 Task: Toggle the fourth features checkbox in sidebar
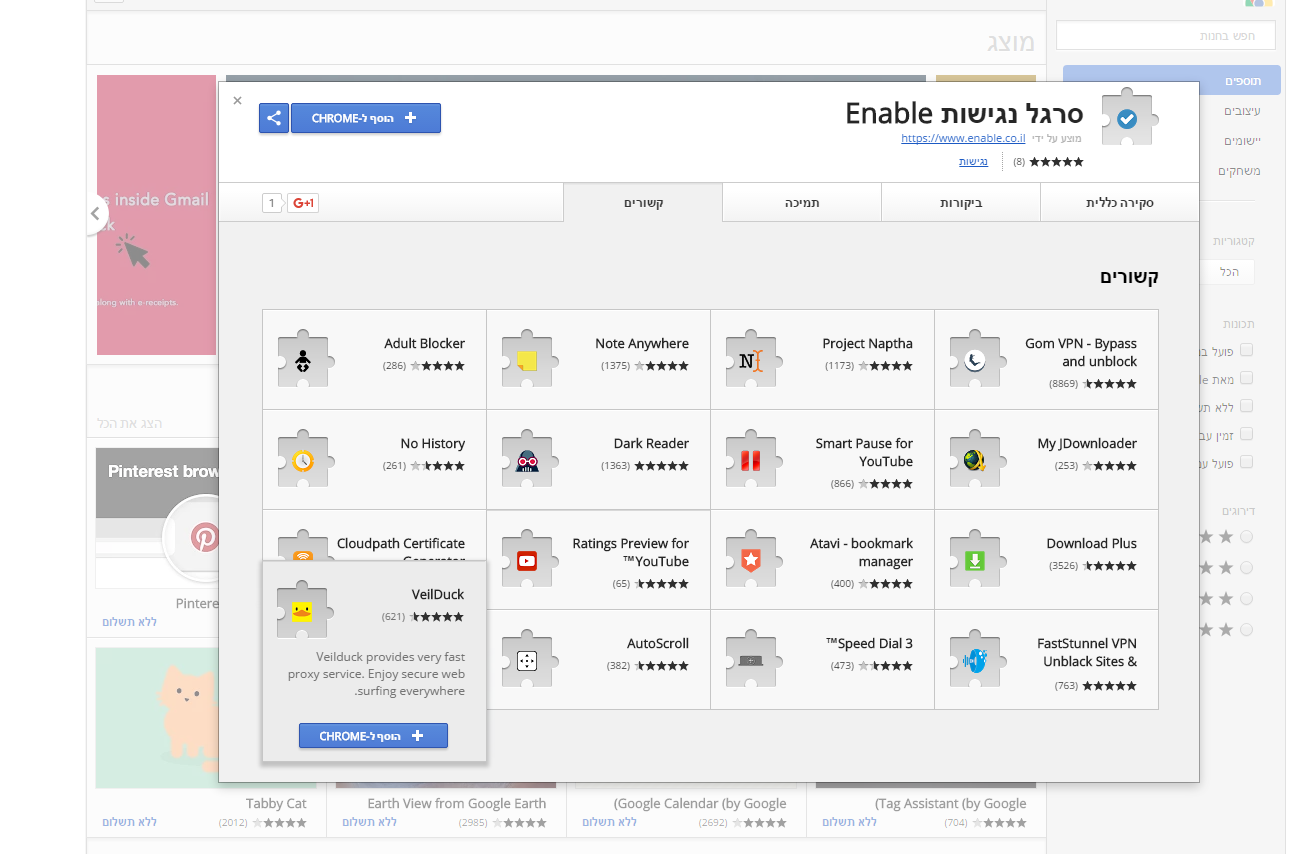(x=1246, y=434)
